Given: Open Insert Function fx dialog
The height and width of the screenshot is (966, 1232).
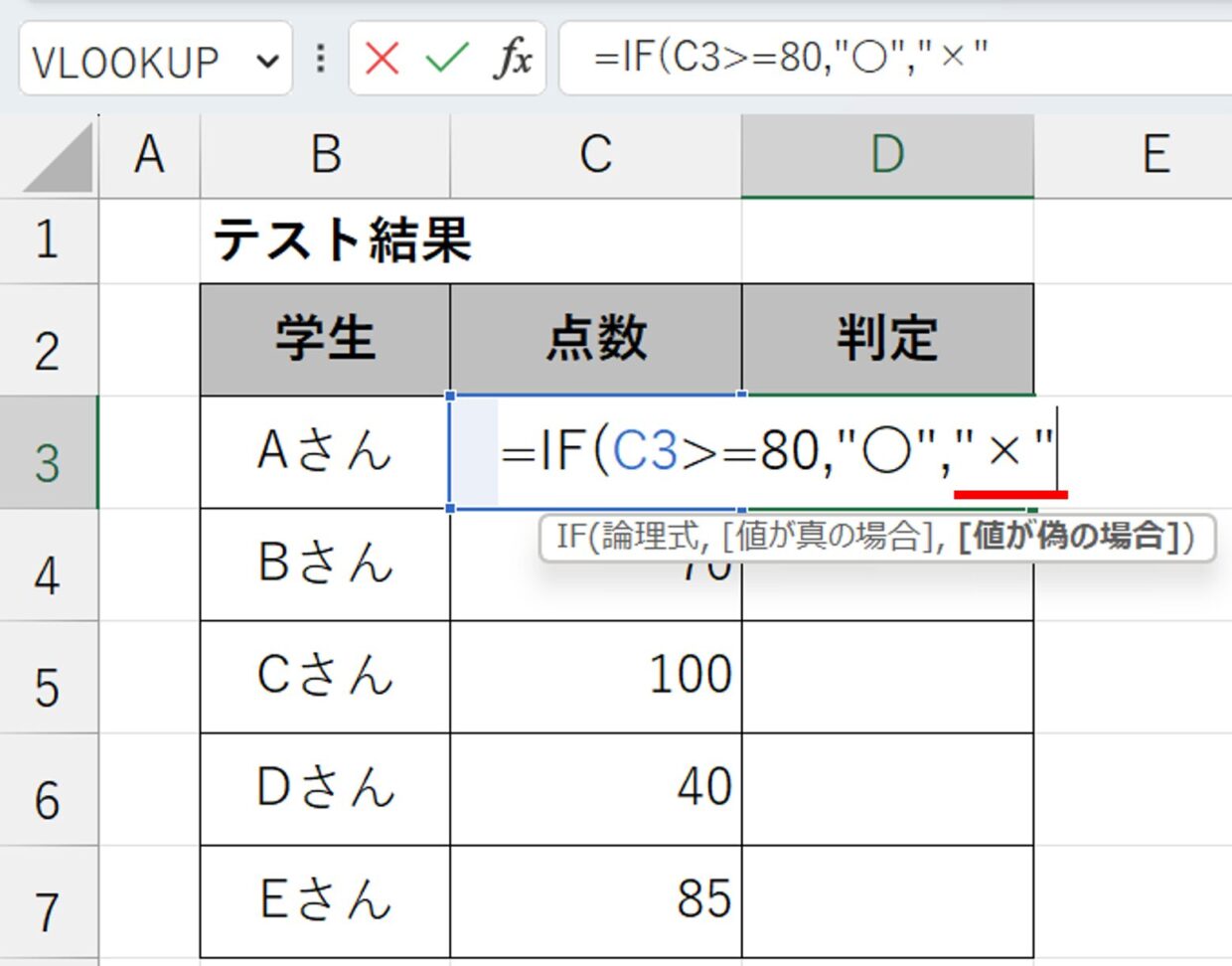Looking at the screenshot, I should coord(512,59).
